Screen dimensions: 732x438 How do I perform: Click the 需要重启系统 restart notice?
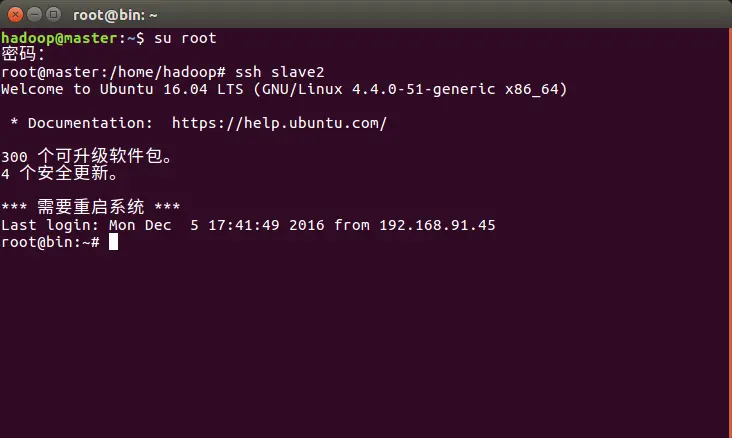pyautogui.click(x=91, y=207)
